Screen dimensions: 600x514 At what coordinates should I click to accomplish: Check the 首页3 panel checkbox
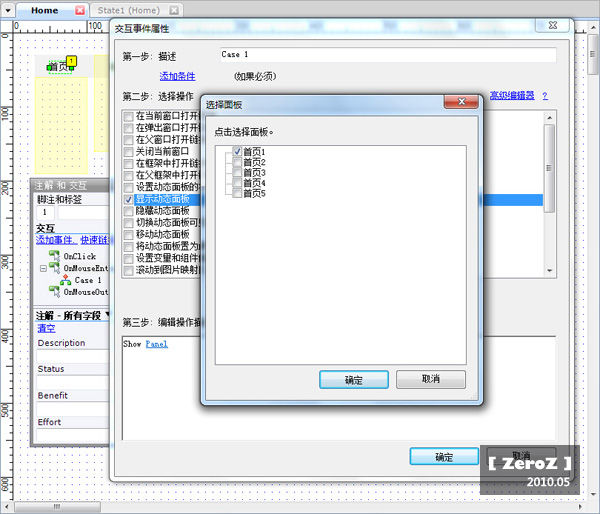237,172
